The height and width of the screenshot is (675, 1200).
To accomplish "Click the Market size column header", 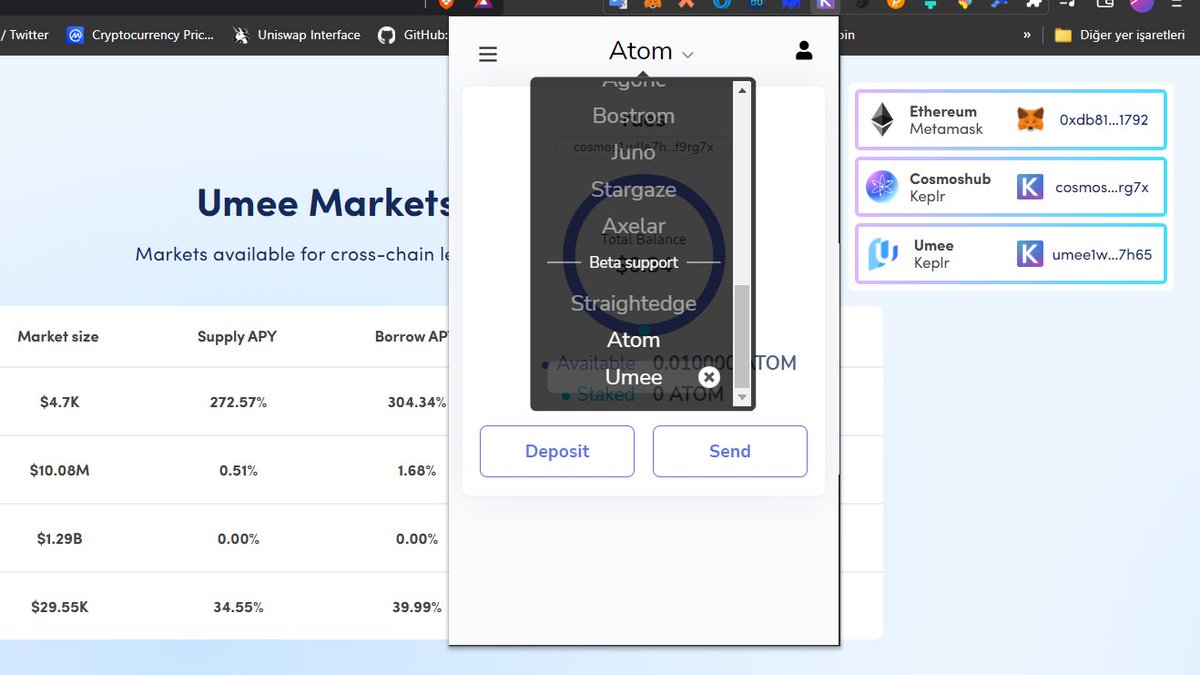I will pyautogui.click(x=58, y=337).
